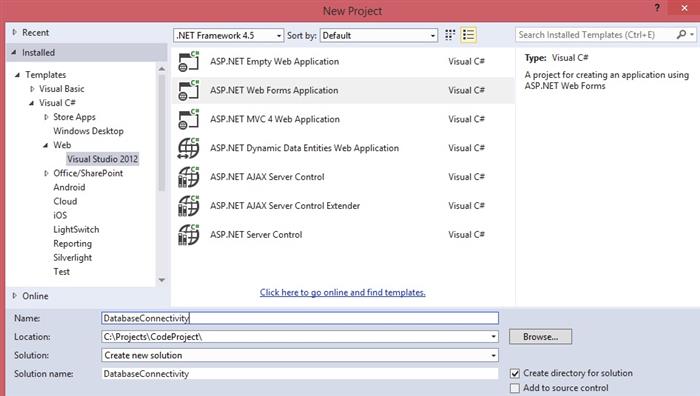Open the go online templates link
Viewport: 700px width, 396px height.
click(342, 292)
